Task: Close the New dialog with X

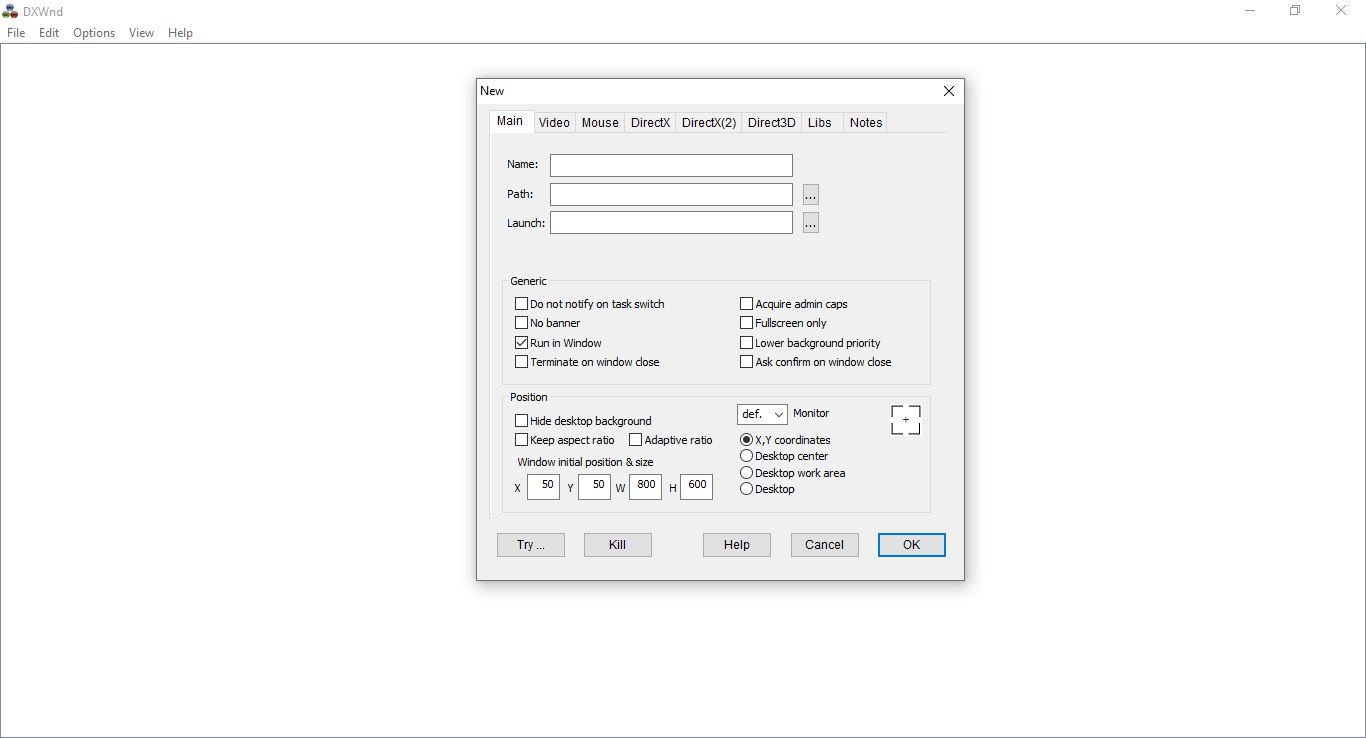Action: click(x=948, y=91)
